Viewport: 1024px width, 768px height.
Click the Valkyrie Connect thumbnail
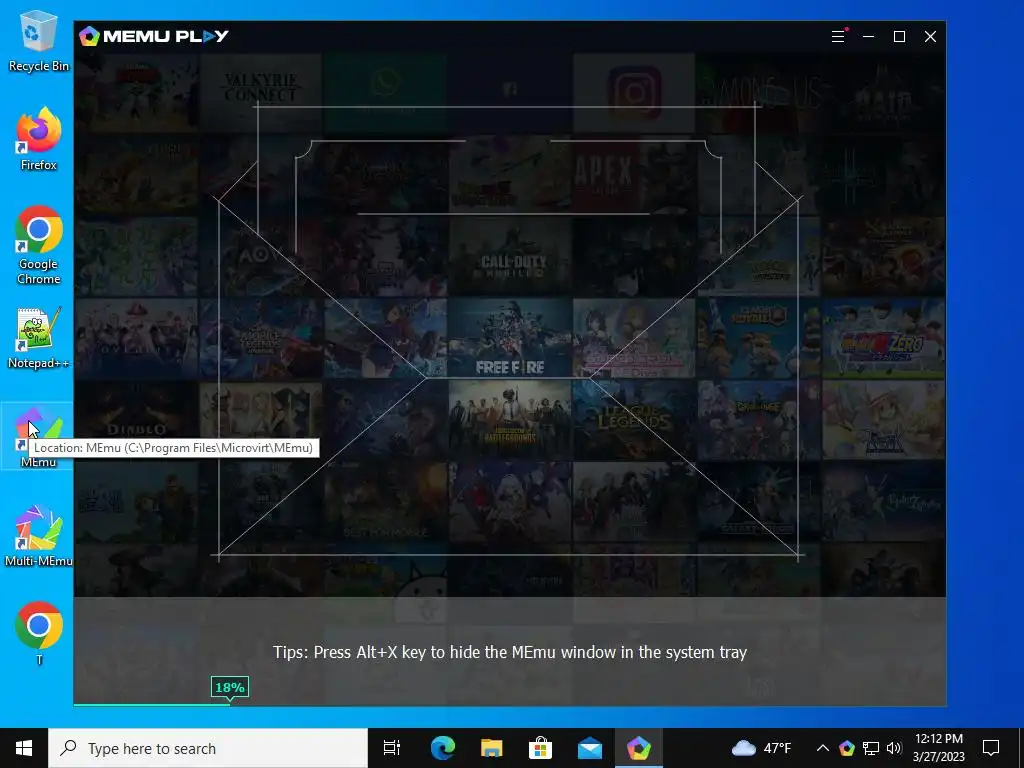tap(261, 93)
